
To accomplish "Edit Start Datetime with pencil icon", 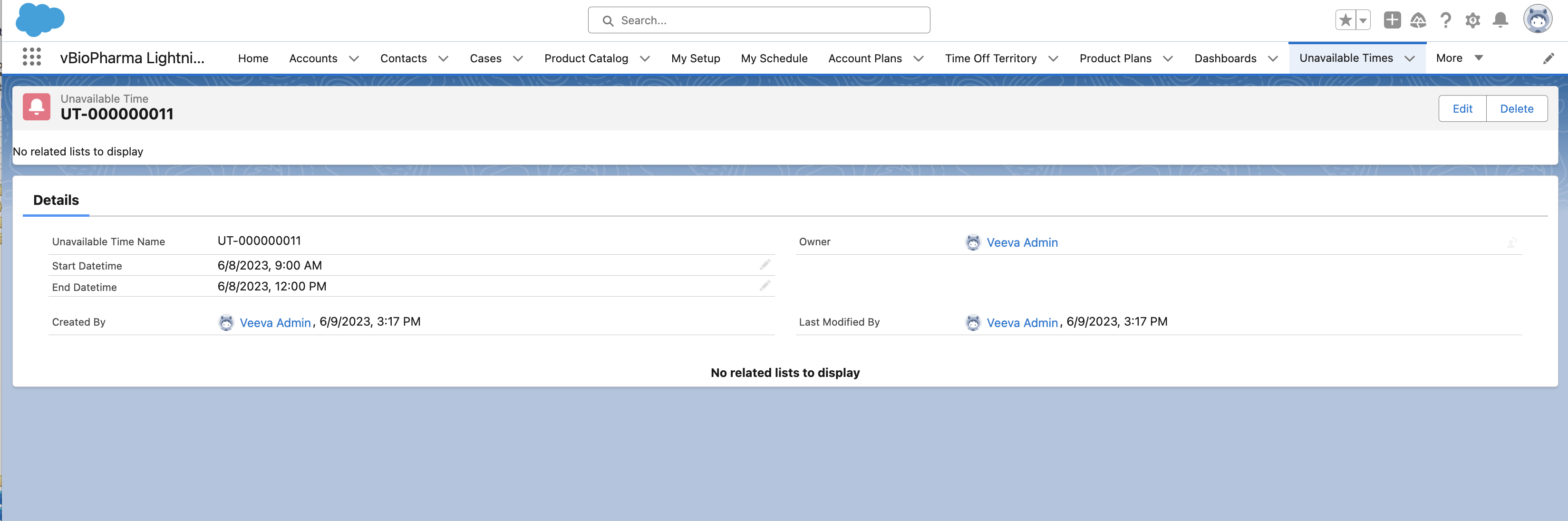I will (x=765, y=265).
